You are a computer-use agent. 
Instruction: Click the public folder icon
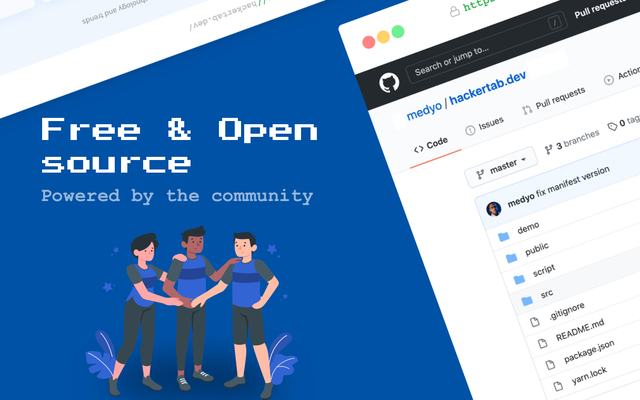pyautogui.click(x=511, y=258)
